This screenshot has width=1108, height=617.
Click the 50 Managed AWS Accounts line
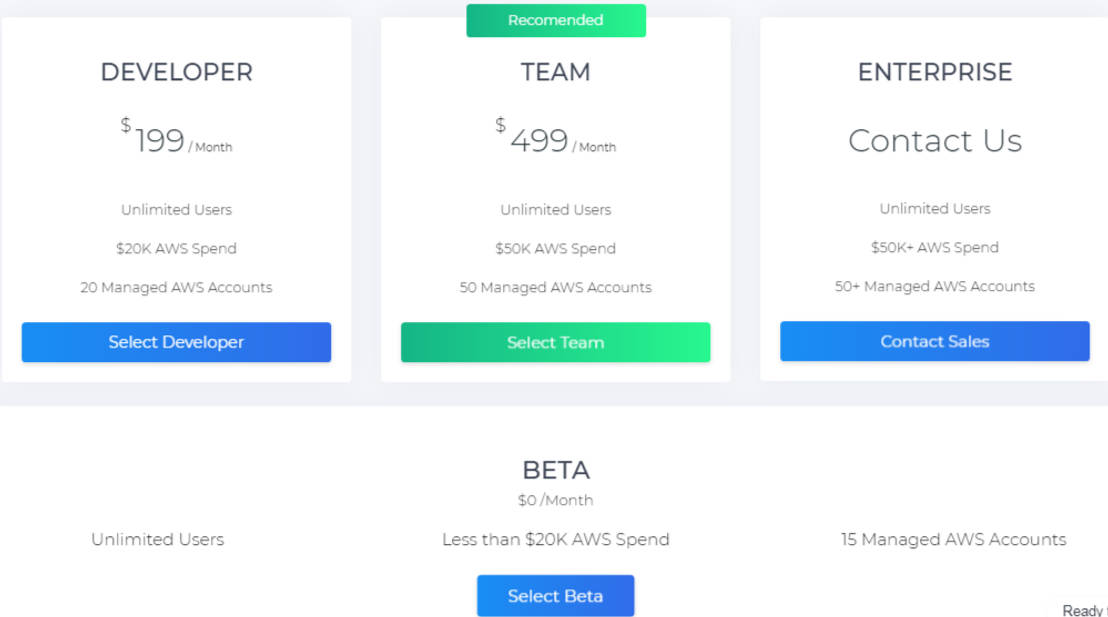[555, 287]
